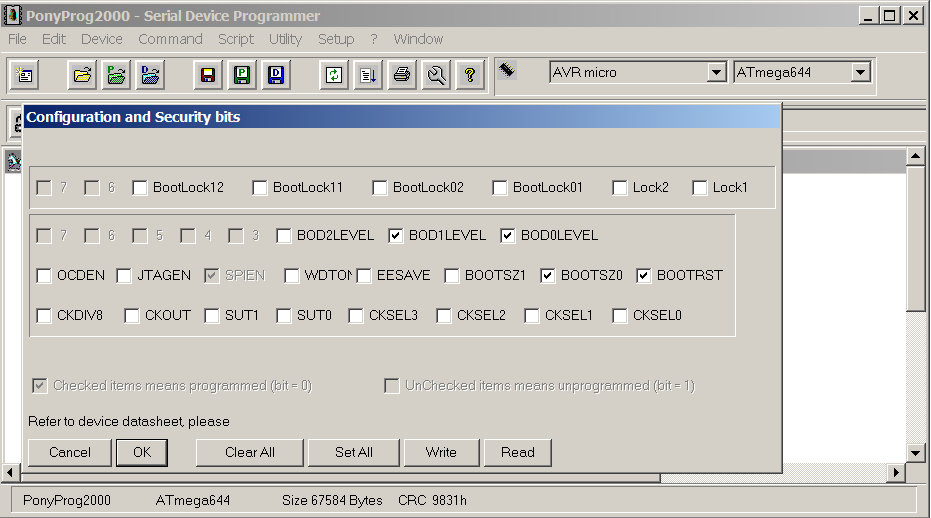Check the BootLock12 checkbox

point(140,188)
